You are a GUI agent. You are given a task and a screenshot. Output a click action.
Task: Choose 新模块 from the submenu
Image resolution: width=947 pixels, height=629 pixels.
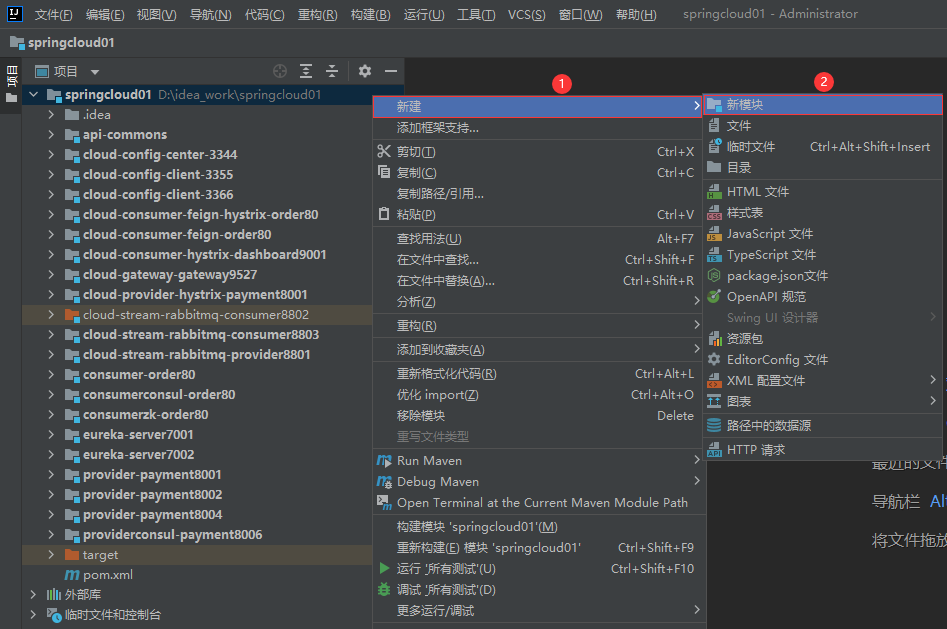823,105
